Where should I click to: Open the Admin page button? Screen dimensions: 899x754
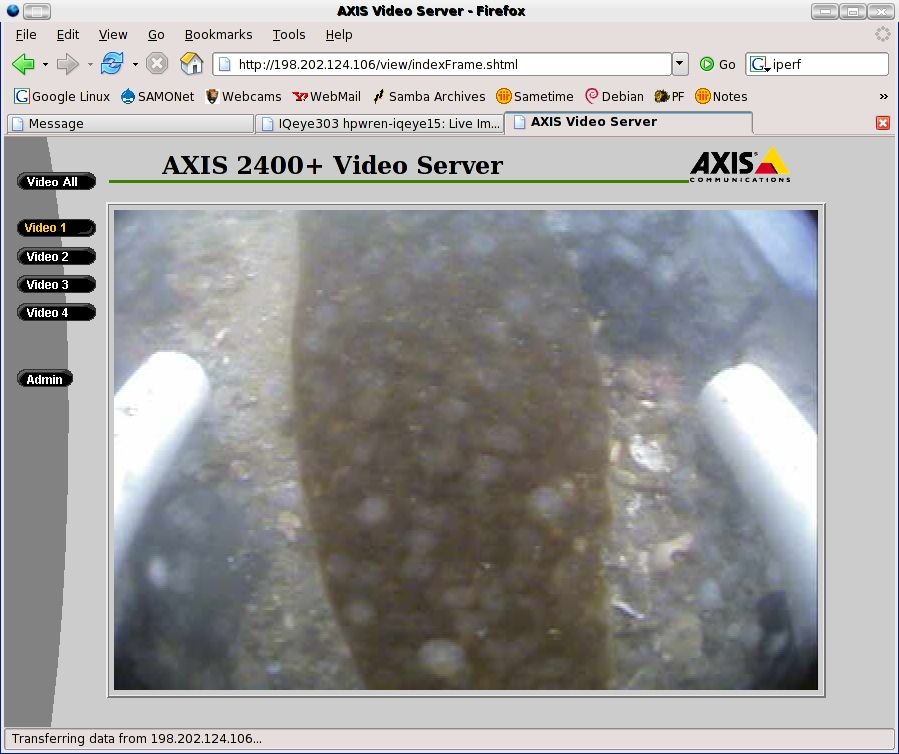pyautogui.click(x=45, y=379)
